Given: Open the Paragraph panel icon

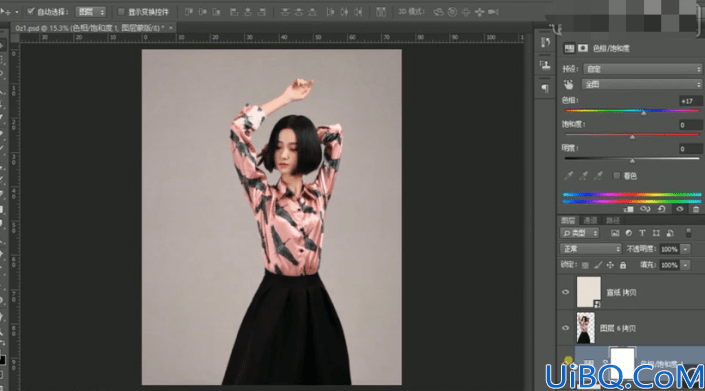Looking at the screenshot, I should click(545, 88).
